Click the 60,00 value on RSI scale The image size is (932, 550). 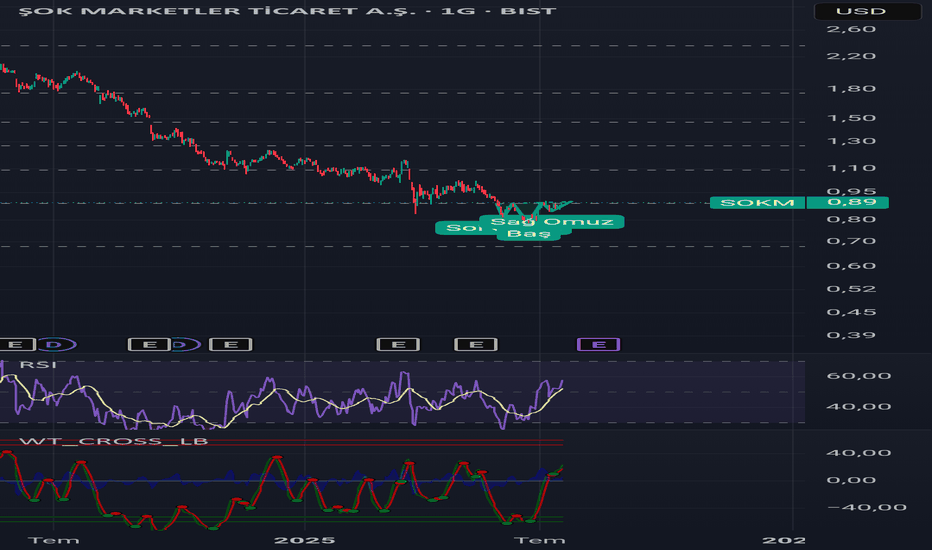[858, 376]
